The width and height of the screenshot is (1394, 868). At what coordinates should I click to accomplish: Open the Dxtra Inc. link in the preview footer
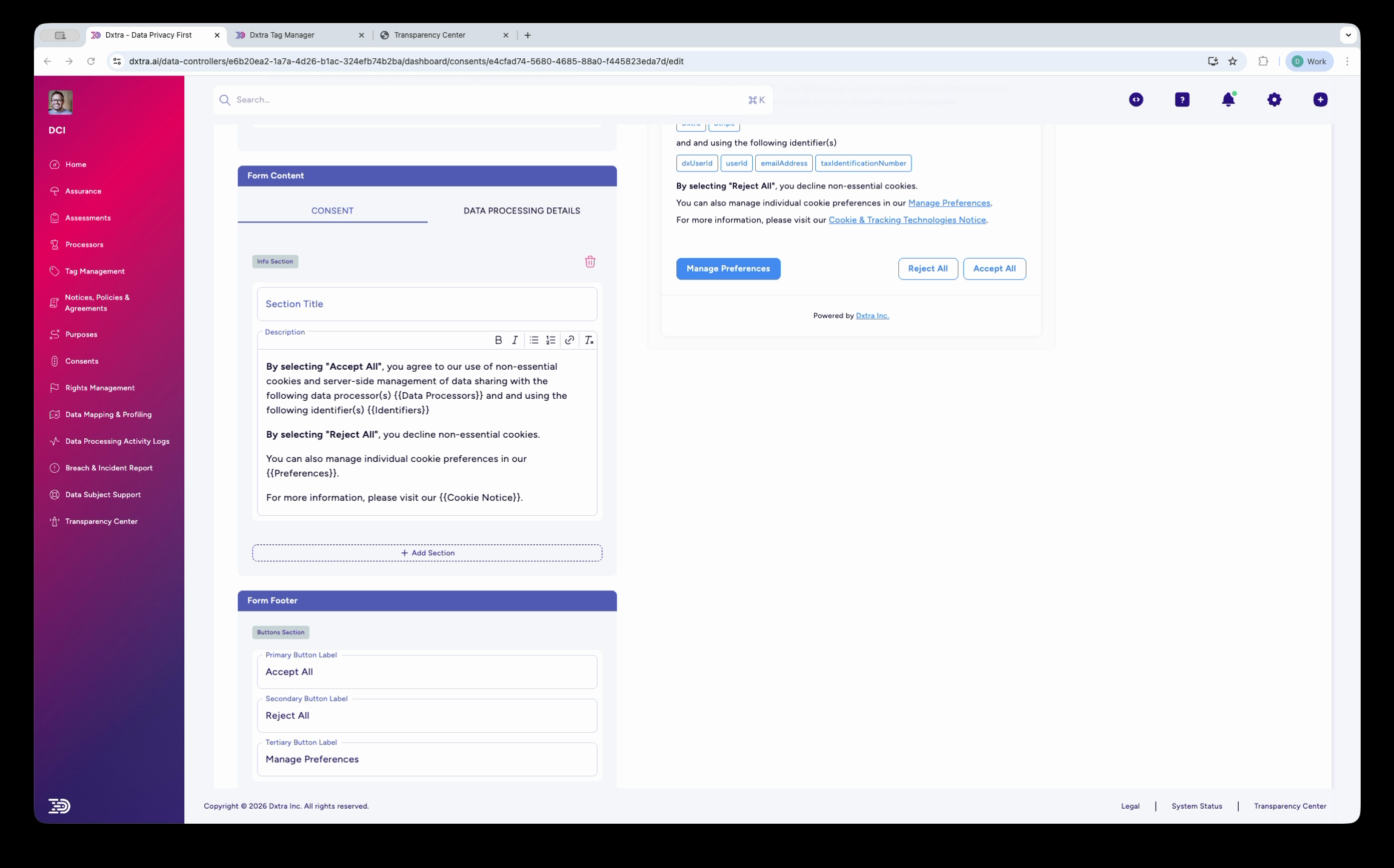(872, 315)
